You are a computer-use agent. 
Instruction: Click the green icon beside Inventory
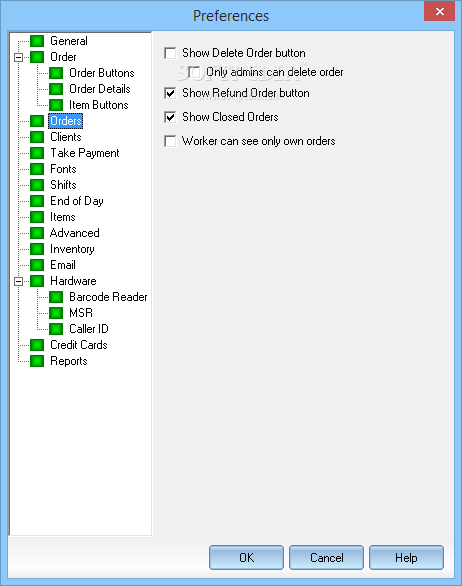[x=37, y=249]
